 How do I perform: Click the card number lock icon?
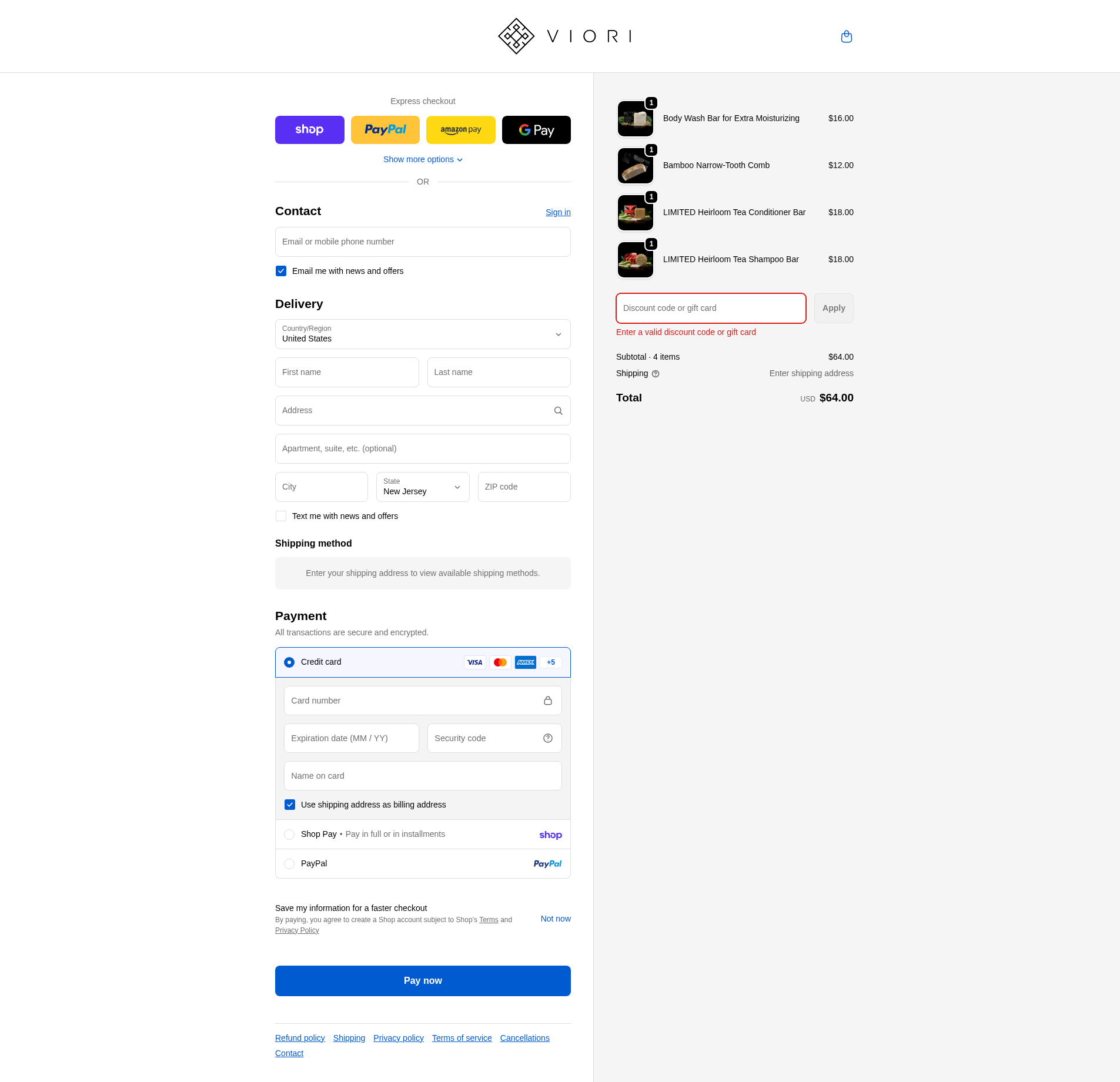(x=547, y=701)
